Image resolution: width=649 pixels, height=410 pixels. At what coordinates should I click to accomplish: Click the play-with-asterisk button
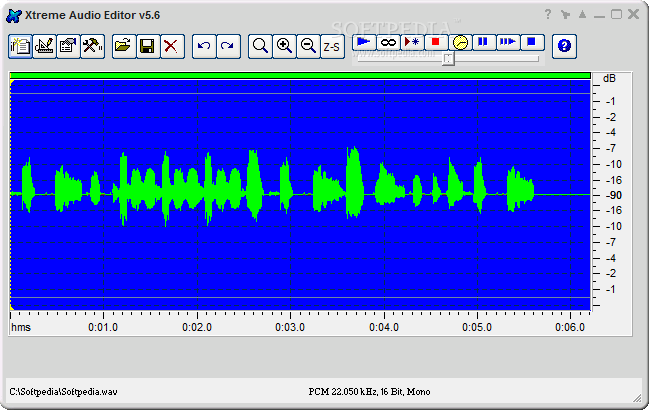pyautogui.click(x=412, y=42)
